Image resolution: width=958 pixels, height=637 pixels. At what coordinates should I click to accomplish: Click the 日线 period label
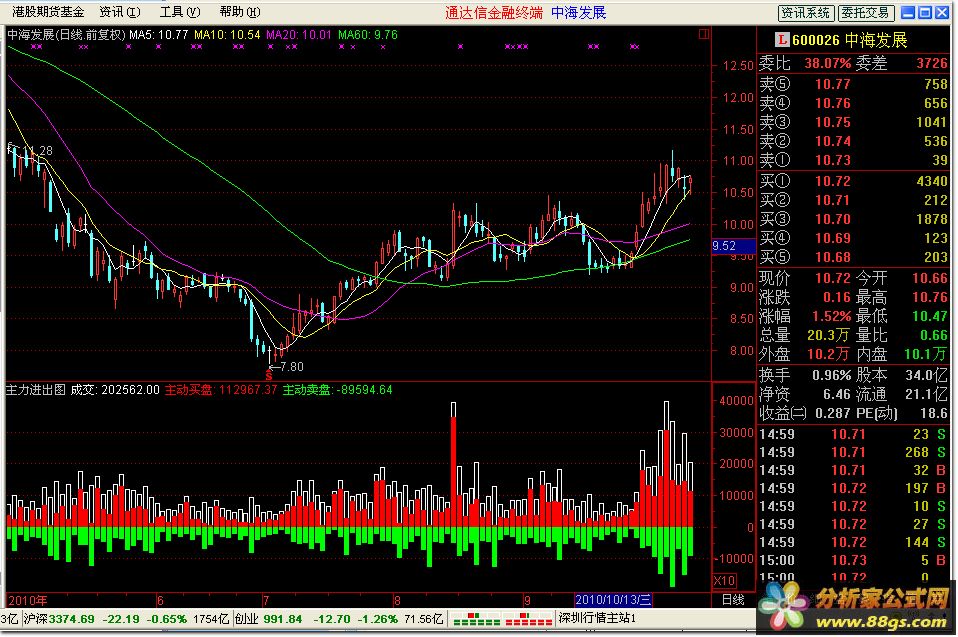pyautogui.click(x=733, y=600)
